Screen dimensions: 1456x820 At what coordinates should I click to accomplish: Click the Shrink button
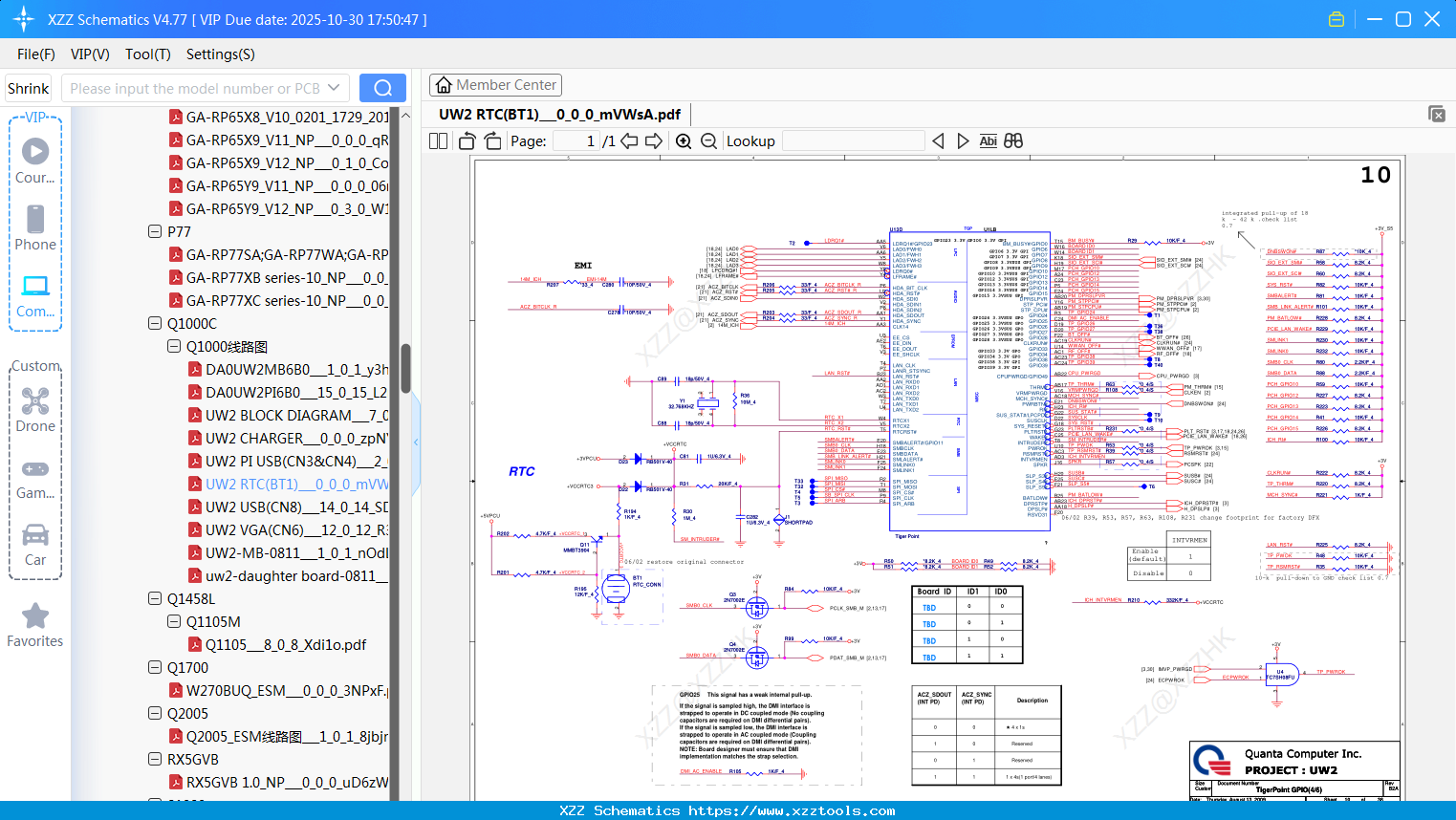tap(29, 88)
